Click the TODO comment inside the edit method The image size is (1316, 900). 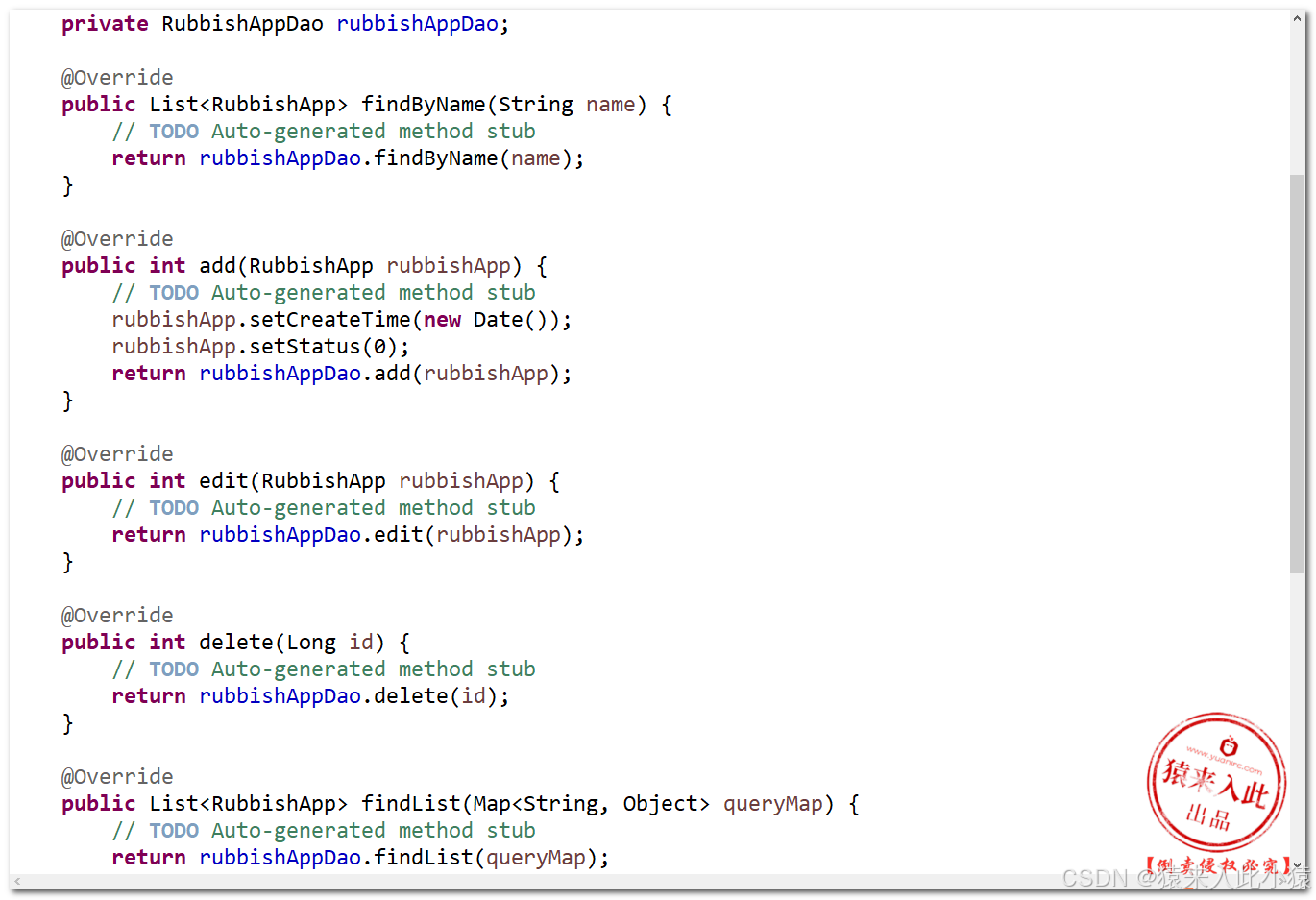324,508
